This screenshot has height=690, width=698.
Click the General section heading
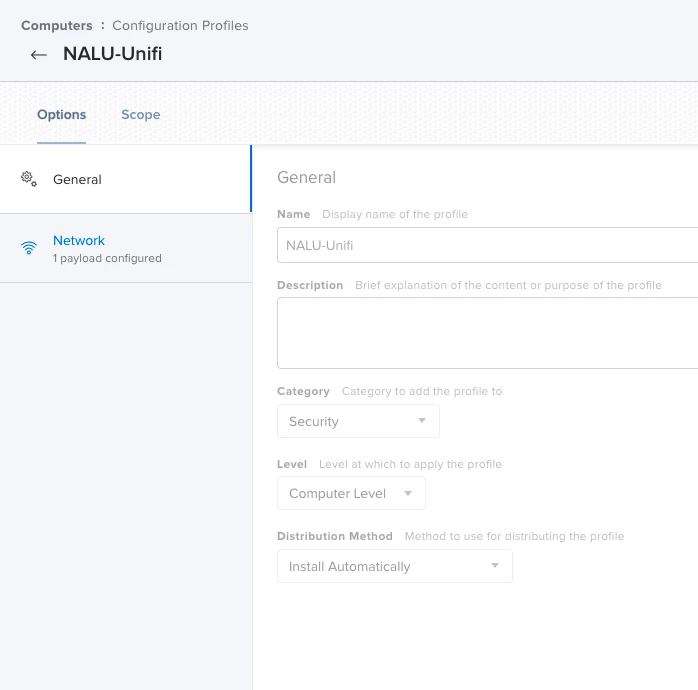point(307,177)
